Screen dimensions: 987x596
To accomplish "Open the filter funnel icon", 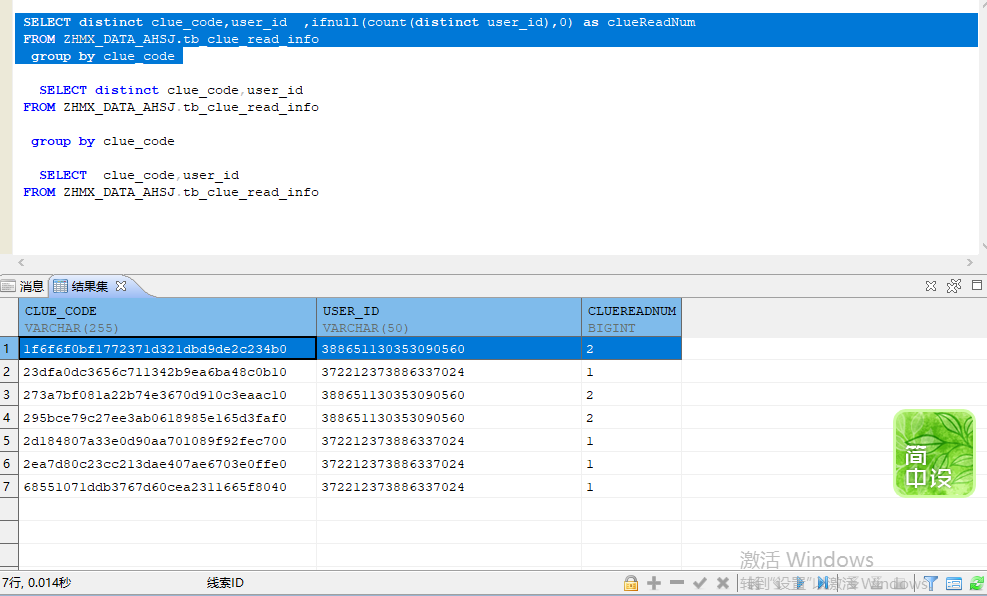I will 930,583.
